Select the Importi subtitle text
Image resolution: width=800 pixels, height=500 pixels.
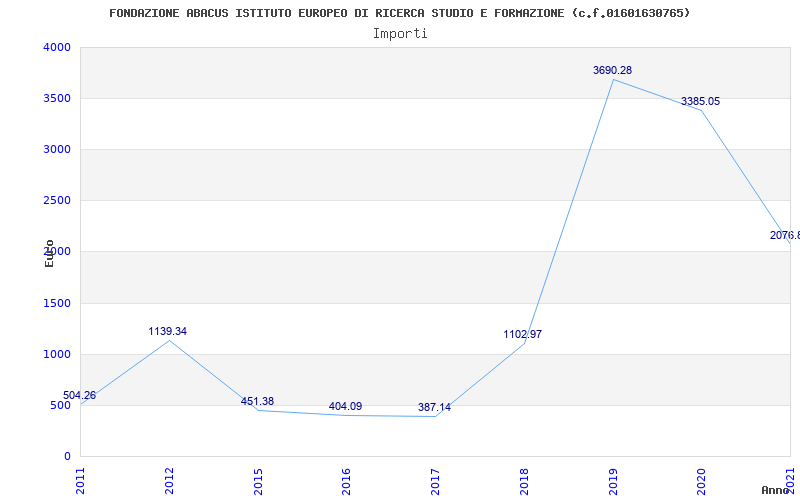point(400,33)
